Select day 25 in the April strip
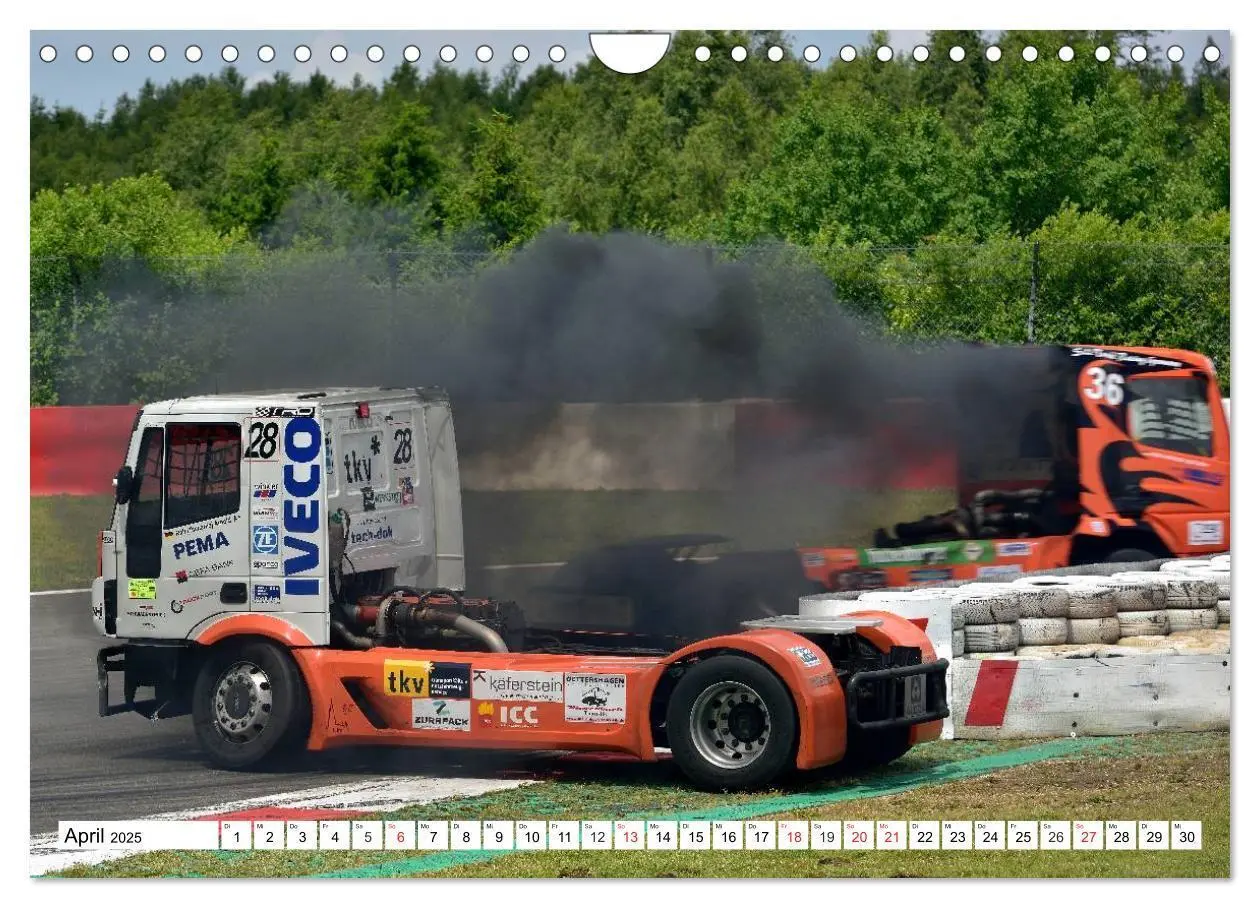The height and width of the screenshot is (908, 1260). [1022, 836]
